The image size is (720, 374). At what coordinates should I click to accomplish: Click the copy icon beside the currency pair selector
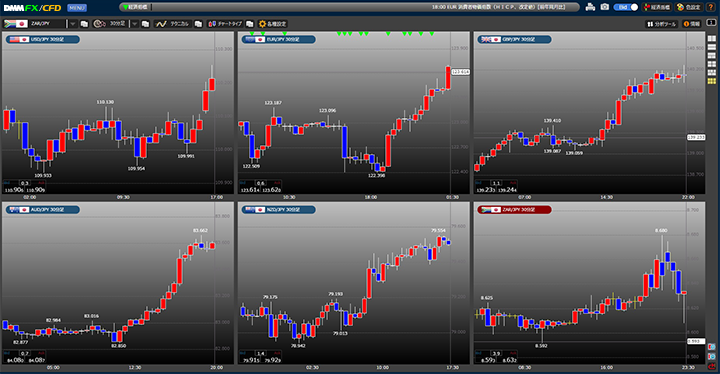pyautogui.click(x=84, y=23)
